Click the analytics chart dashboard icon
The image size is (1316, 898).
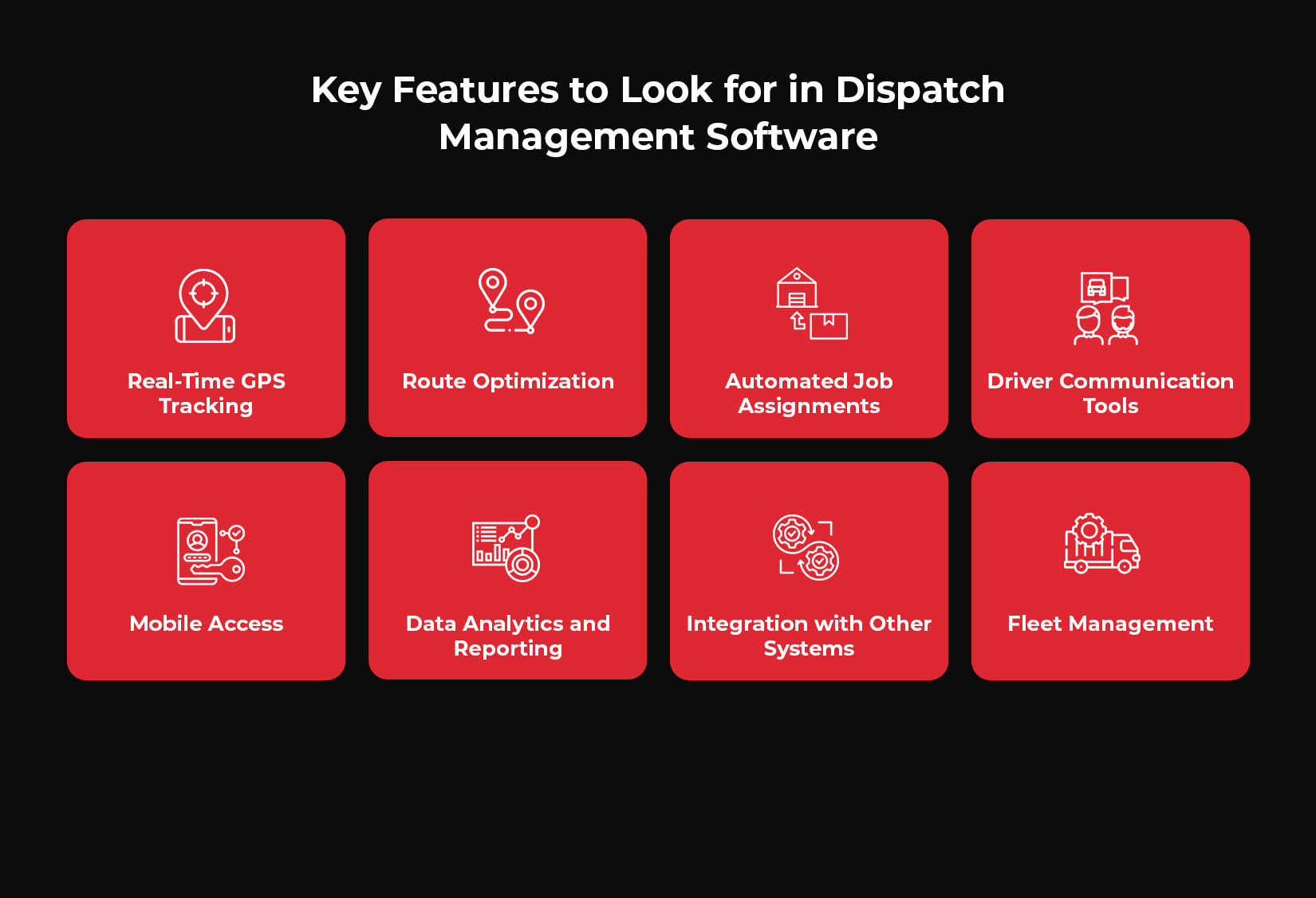click(x=506, y=548)
